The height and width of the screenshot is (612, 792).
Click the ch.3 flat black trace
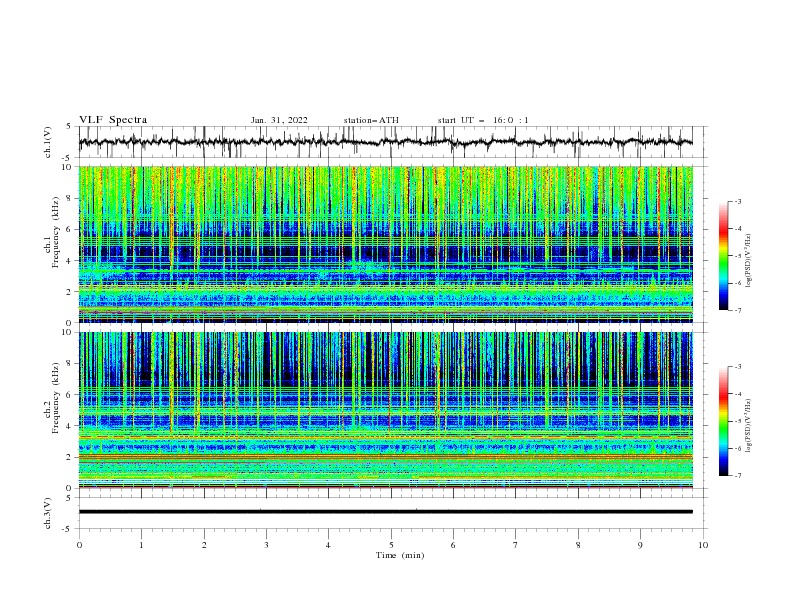(x=385, y=512)
